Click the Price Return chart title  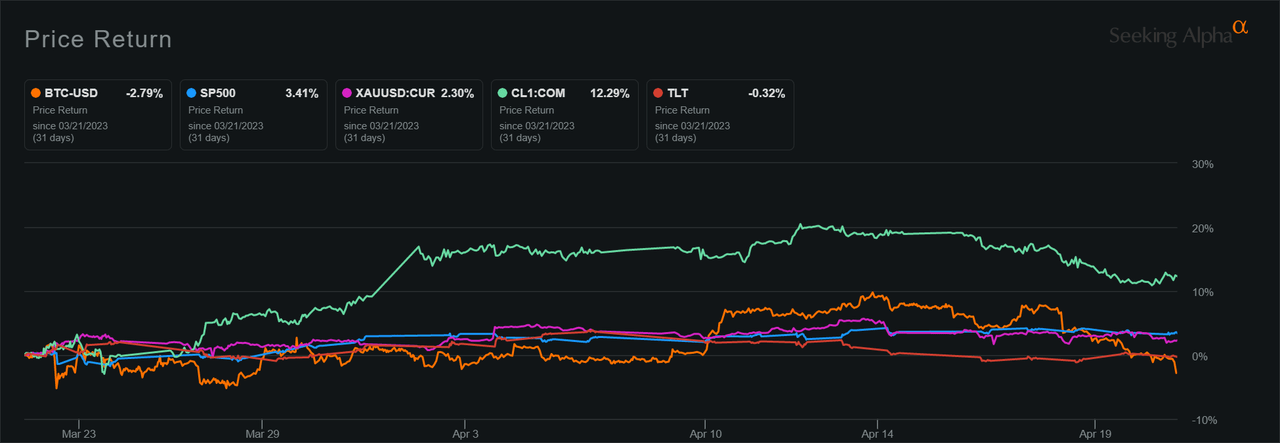click(98, 39)
